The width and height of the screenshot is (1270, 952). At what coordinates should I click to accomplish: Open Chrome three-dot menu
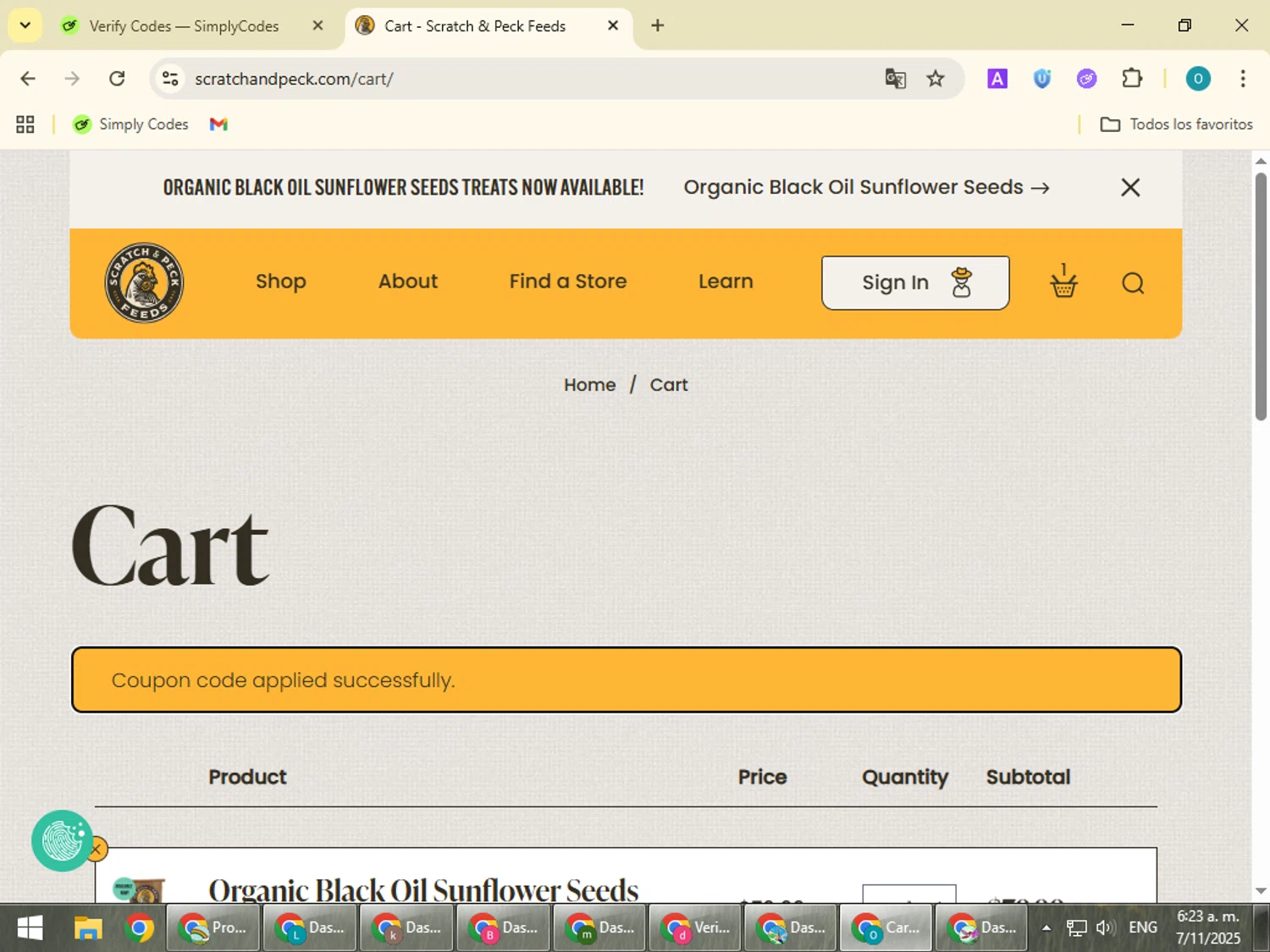tap(1242, 79)
